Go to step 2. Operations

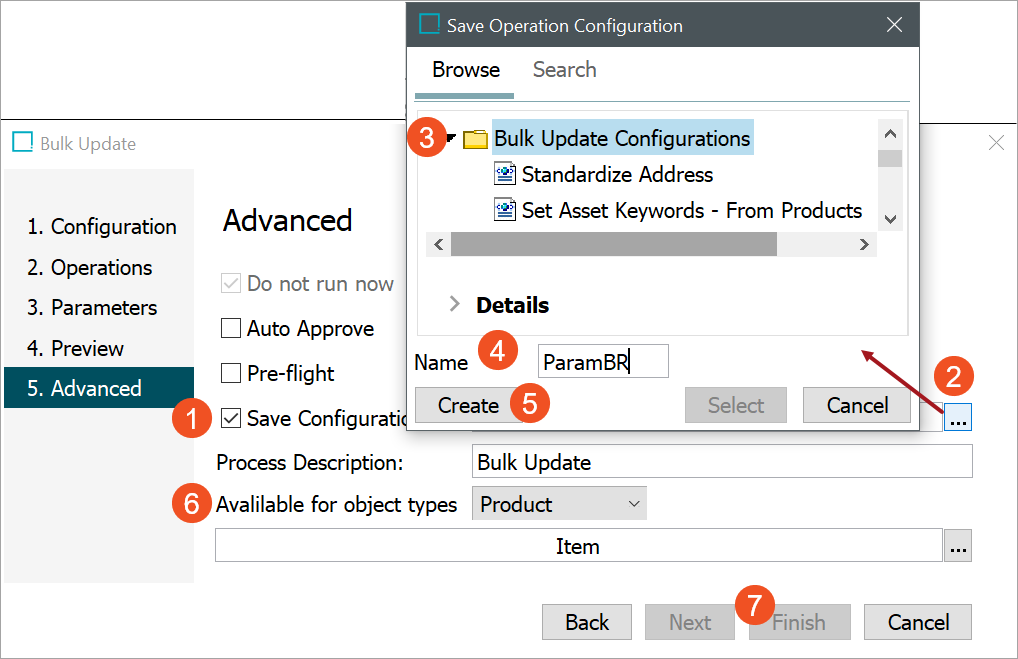point(90,267)
